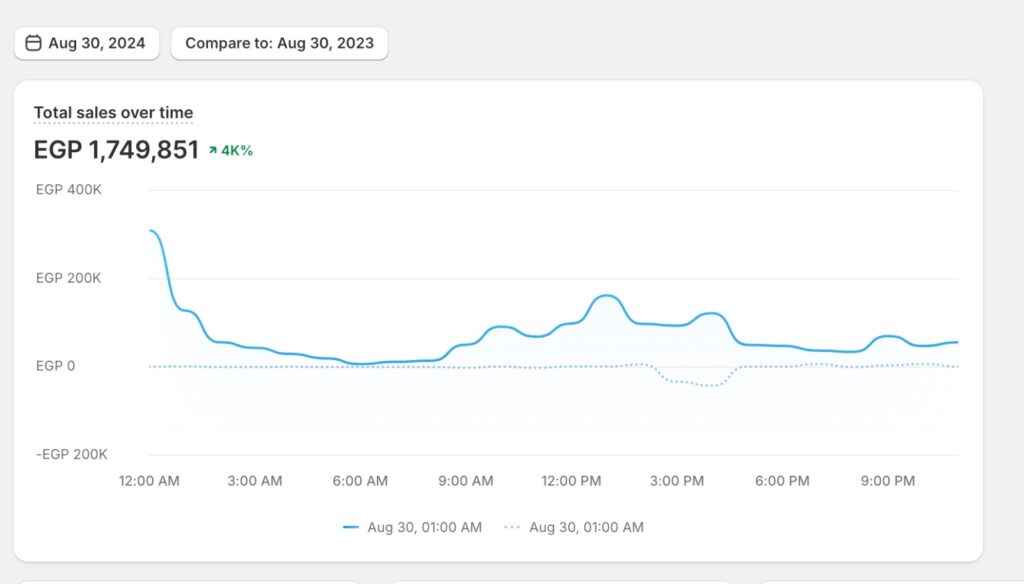The height and width of the screenshot is (584, 1024).
Task: Open the Compare to: Aug 30, 2023 selector
Action: pos(279,43)
